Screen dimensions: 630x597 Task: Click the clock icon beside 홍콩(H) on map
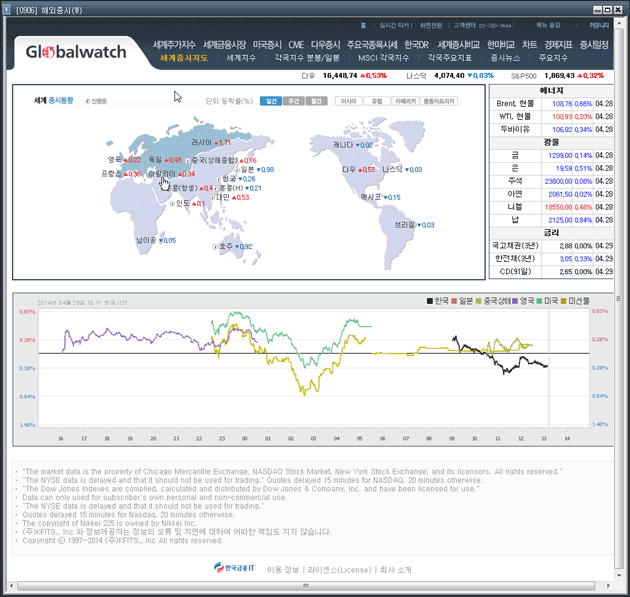pyautogui.click(x=216, y=188)
